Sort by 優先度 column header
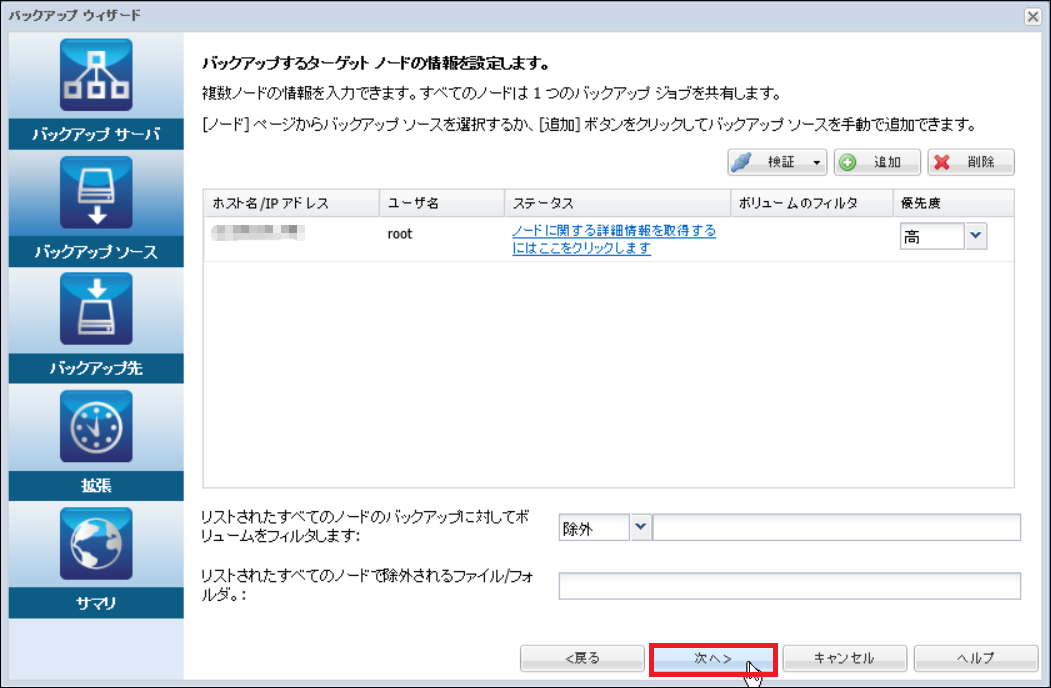Screen dimensions: 1051x688 953,203
